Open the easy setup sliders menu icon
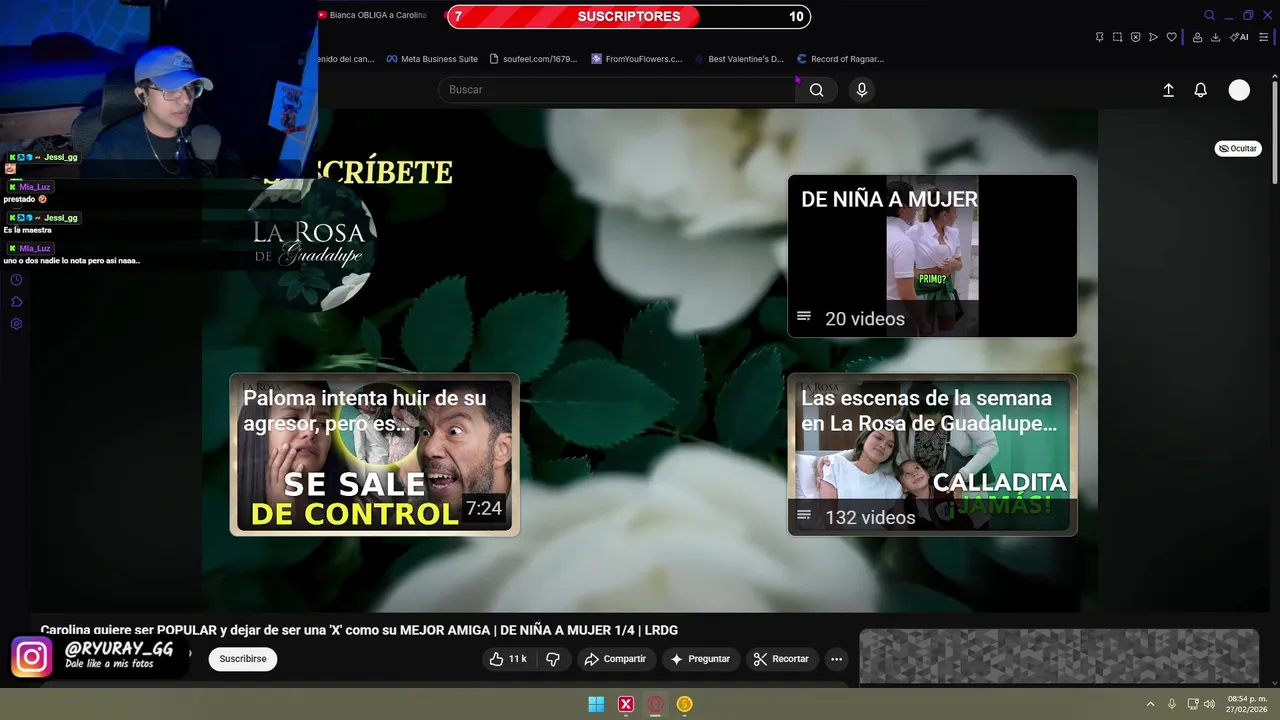The height and width of the screenshot is (720, 1280). click(x=1264, y=37)
